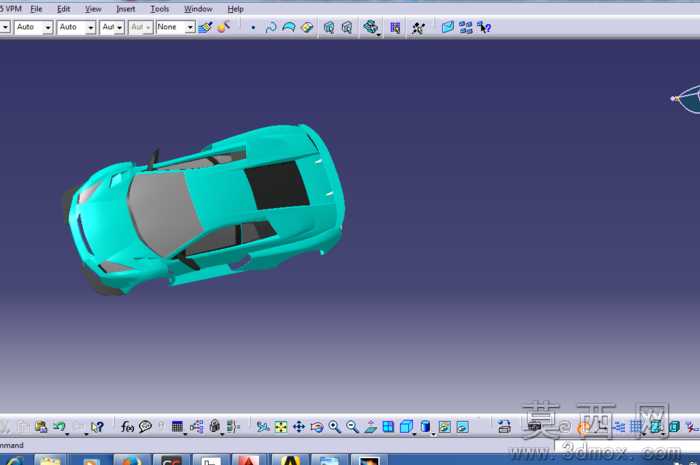Open the Formula f(x) tool
Screen dimensions: 700x465
(x=127, y=427)
